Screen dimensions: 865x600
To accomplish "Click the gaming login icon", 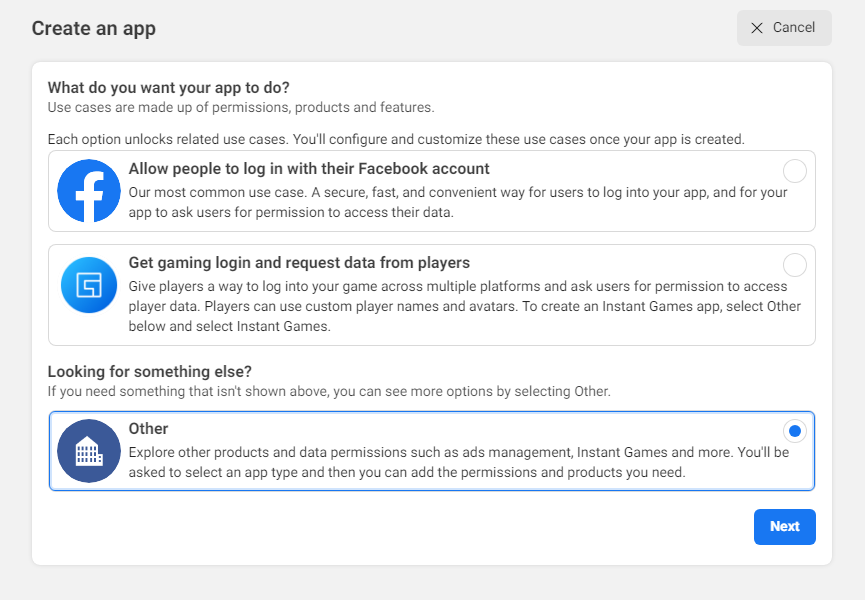I will tap(89, 285).
